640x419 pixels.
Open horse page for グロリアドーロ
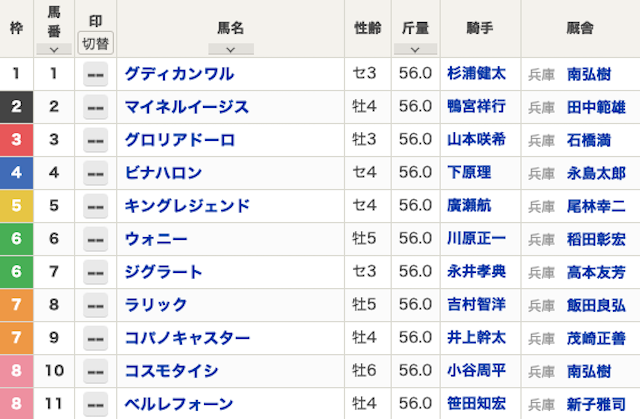pyautogui.click(x=180, y=140)
